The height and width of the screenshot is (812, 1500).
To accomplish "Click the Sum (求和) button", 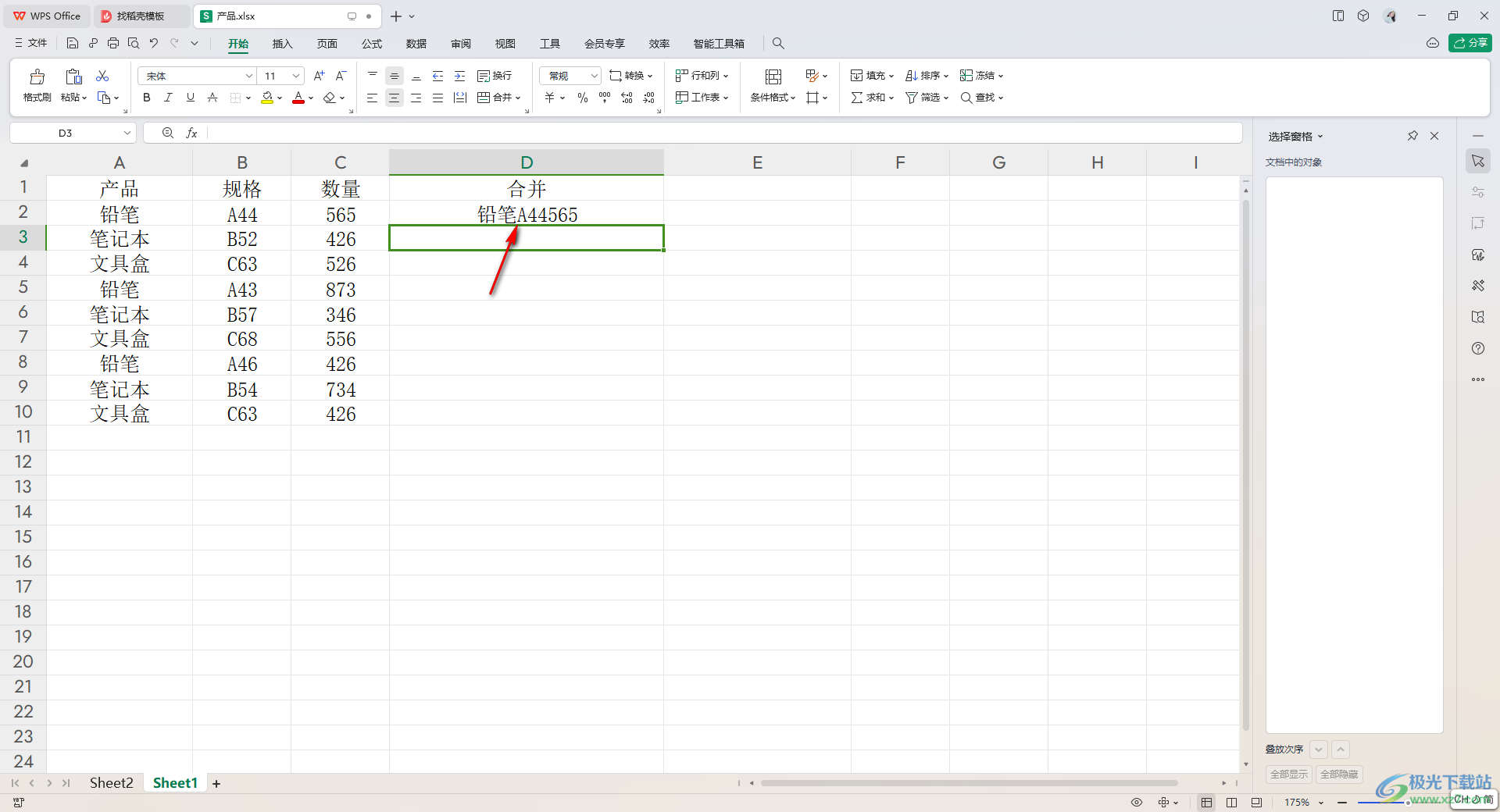I will click(872, 98).
